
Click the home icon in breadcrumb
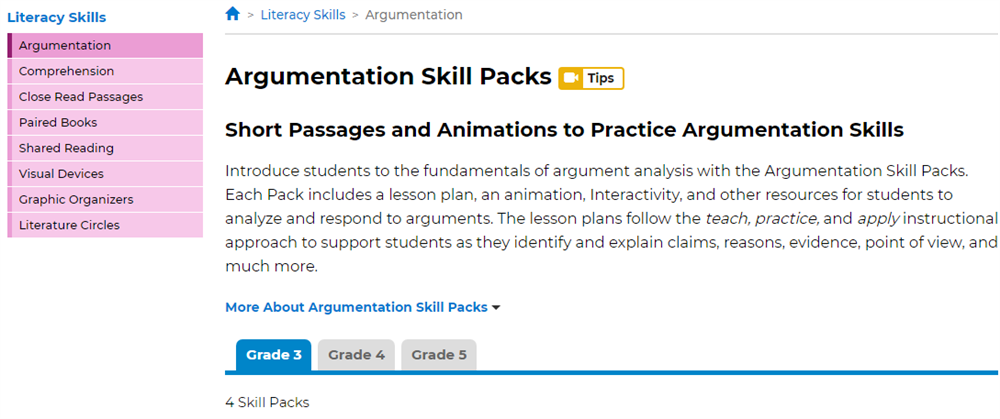(x=233, y=14)
